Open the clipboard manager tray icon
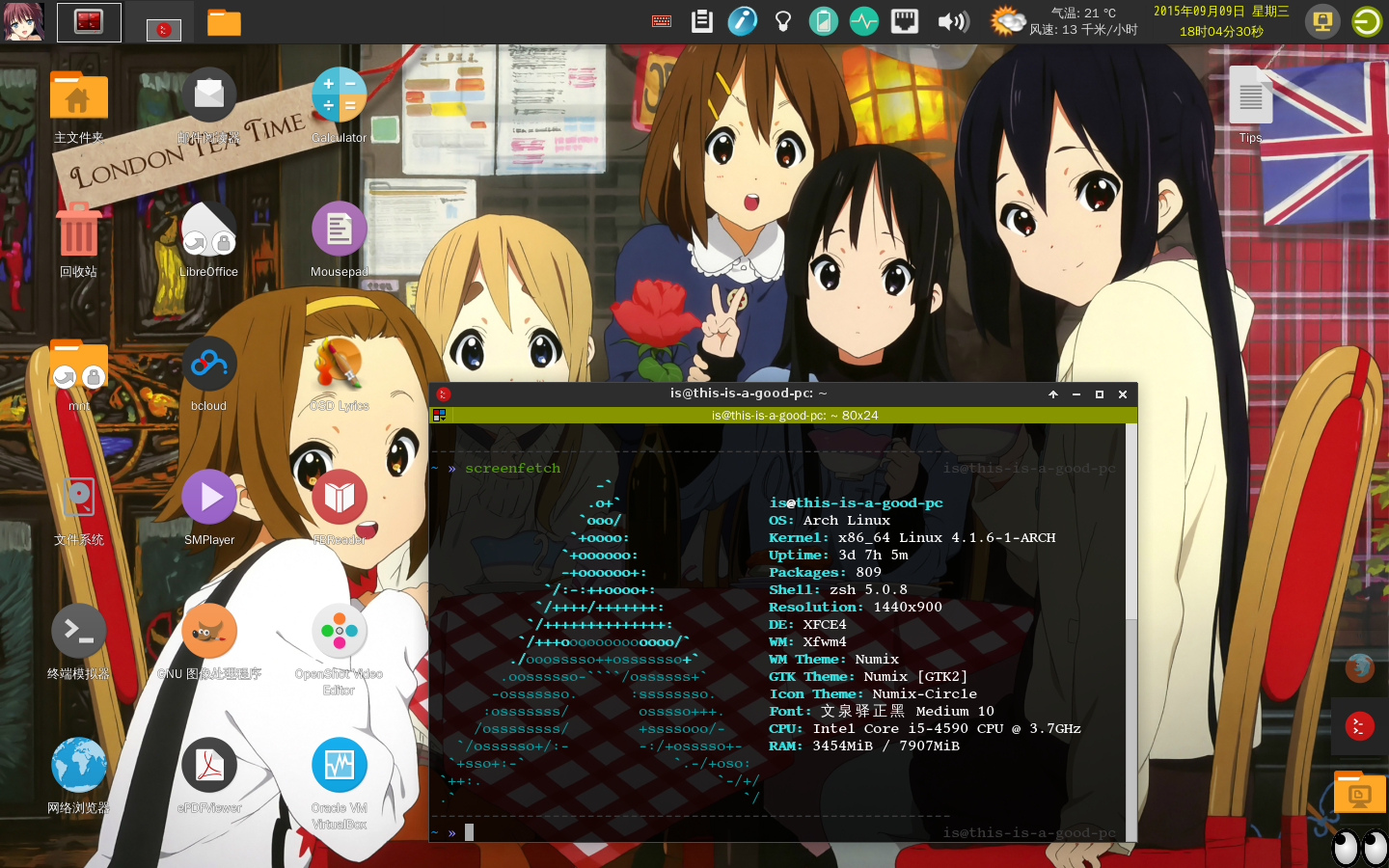Screen dimensions: 1389x868 [702, 21]
